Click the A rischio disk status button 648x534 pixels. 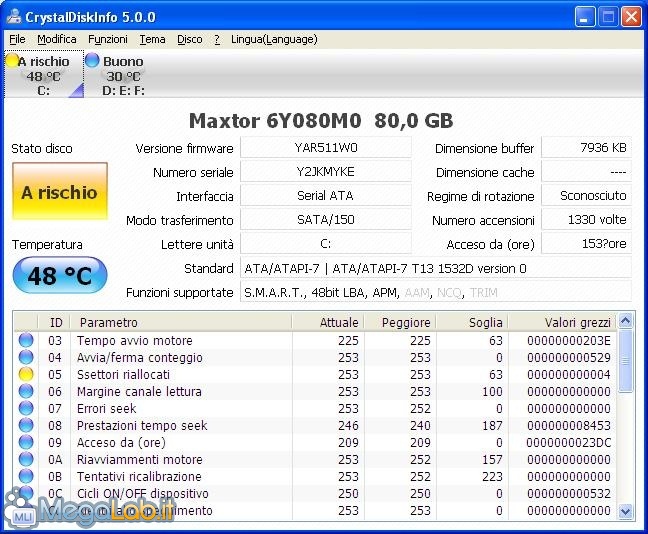60,191
